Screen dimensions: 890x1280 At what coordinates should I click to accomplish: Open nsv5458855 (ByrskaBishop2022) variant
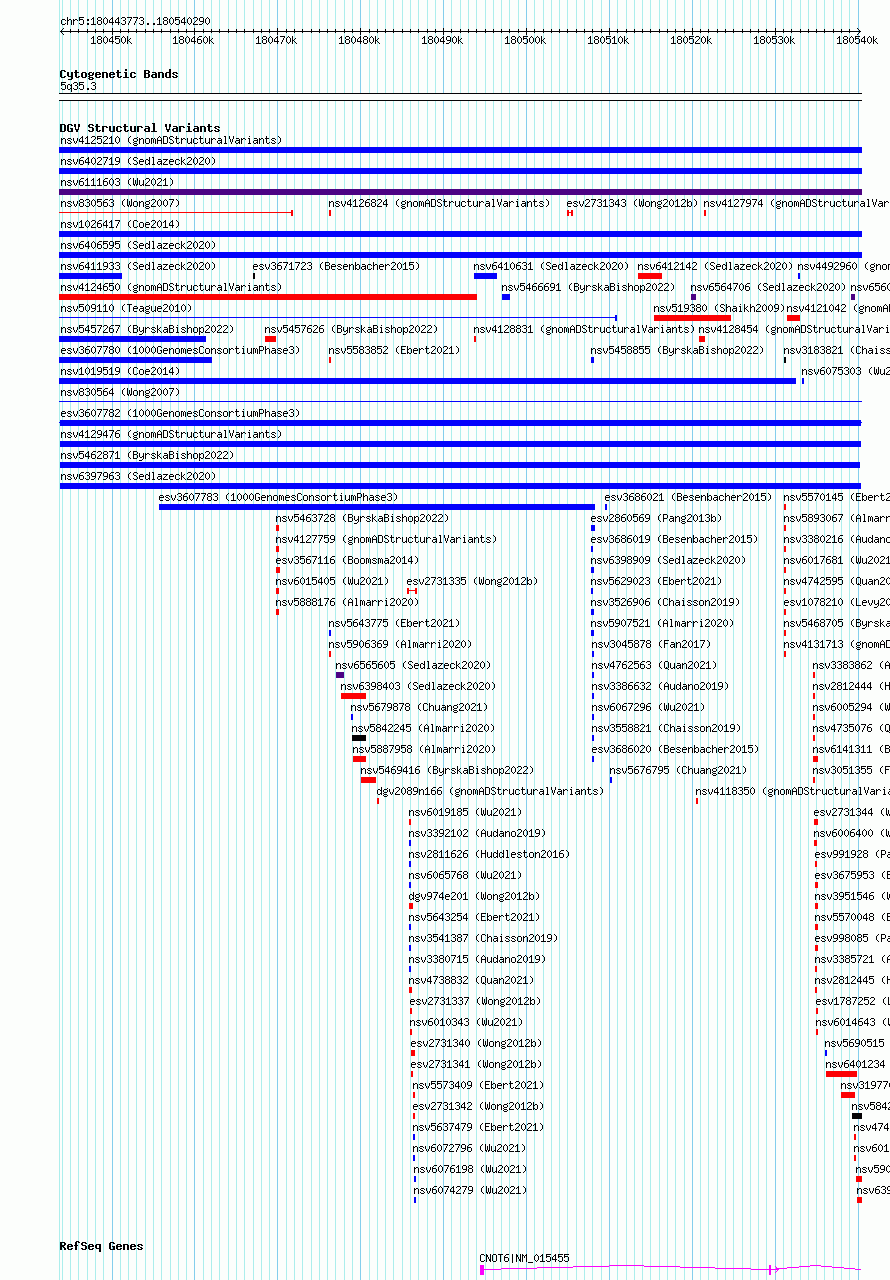[677, 350]
